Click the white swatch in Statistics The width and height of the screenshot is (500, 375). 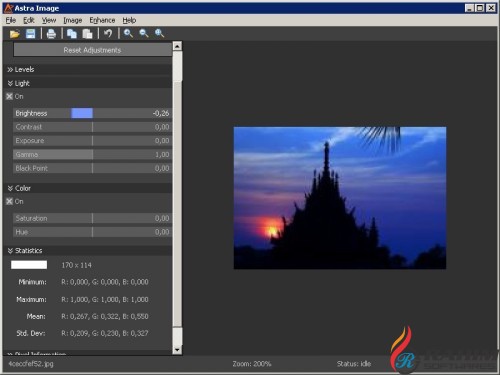[x=29, y=265]
